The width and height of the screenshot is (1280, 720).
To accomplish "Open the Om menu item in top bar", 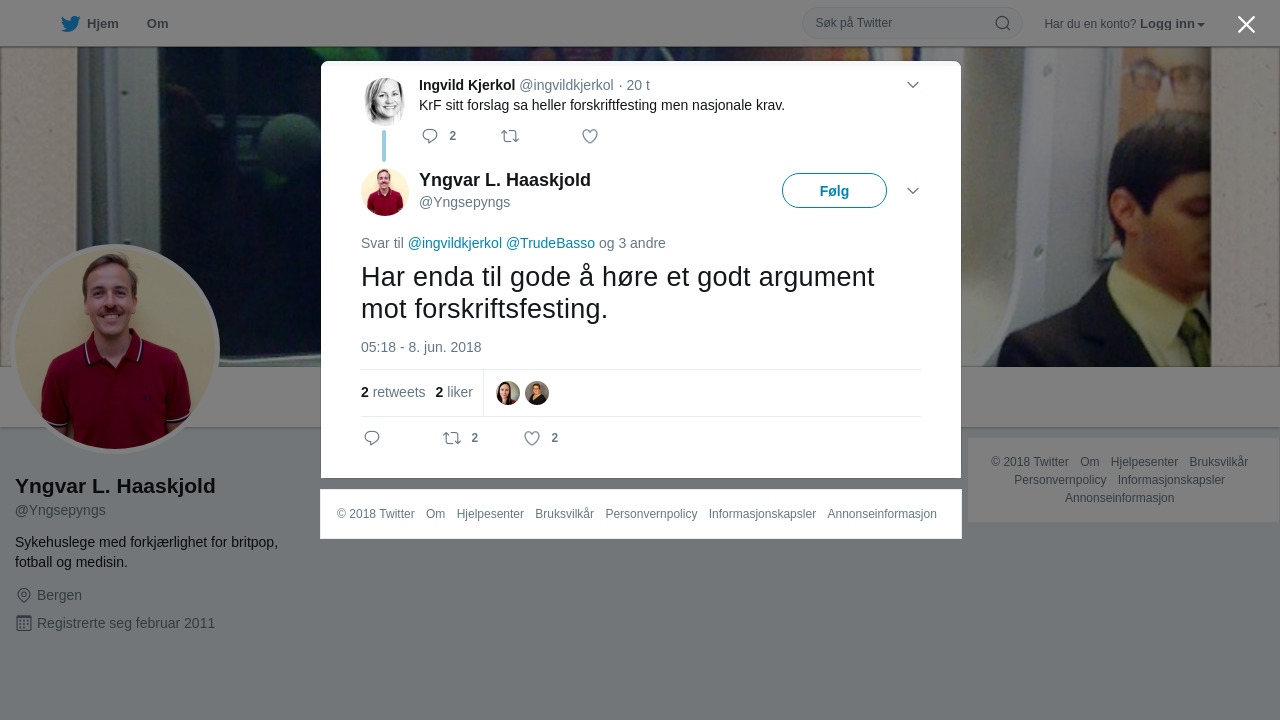I will [x=157, y=24].
